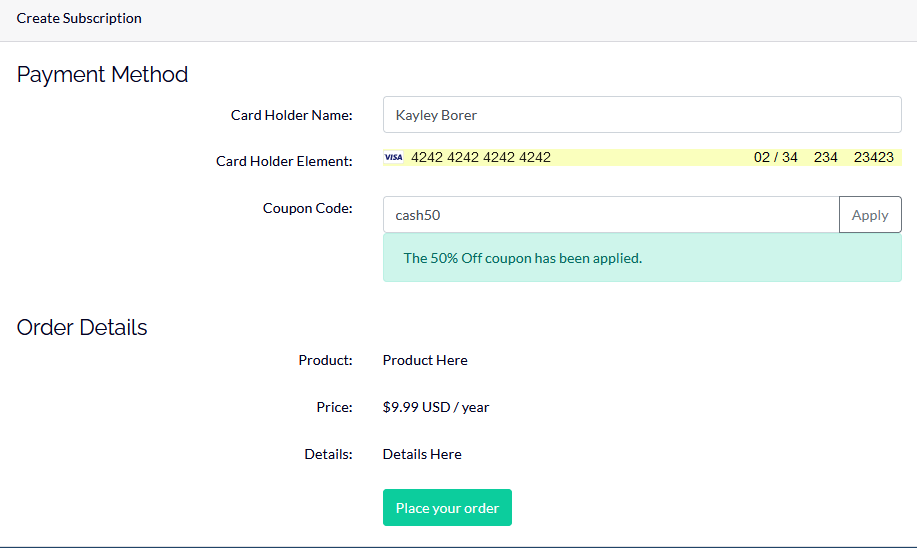Click the Coupon Code input field

(611, 215)
